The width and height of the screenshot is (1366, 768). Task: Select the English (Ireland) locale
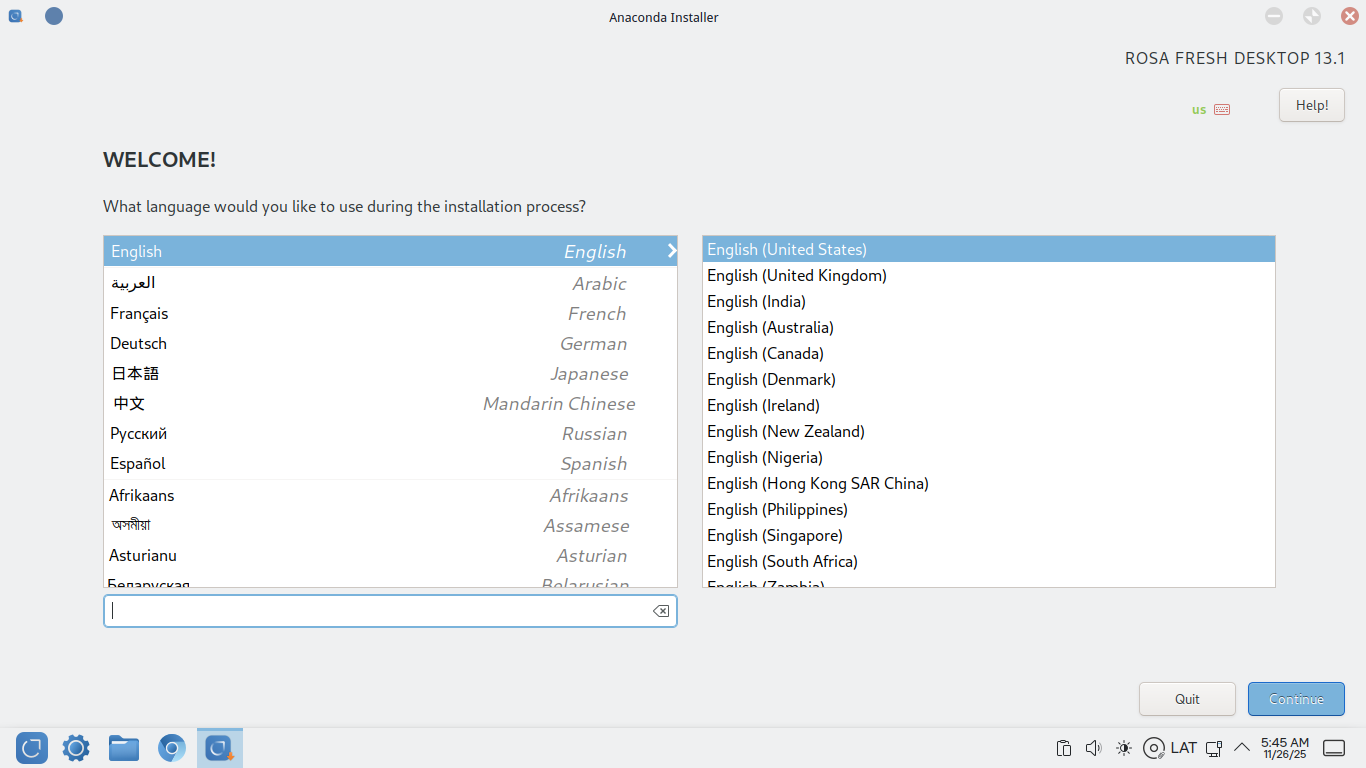click(x=989, y=405)
